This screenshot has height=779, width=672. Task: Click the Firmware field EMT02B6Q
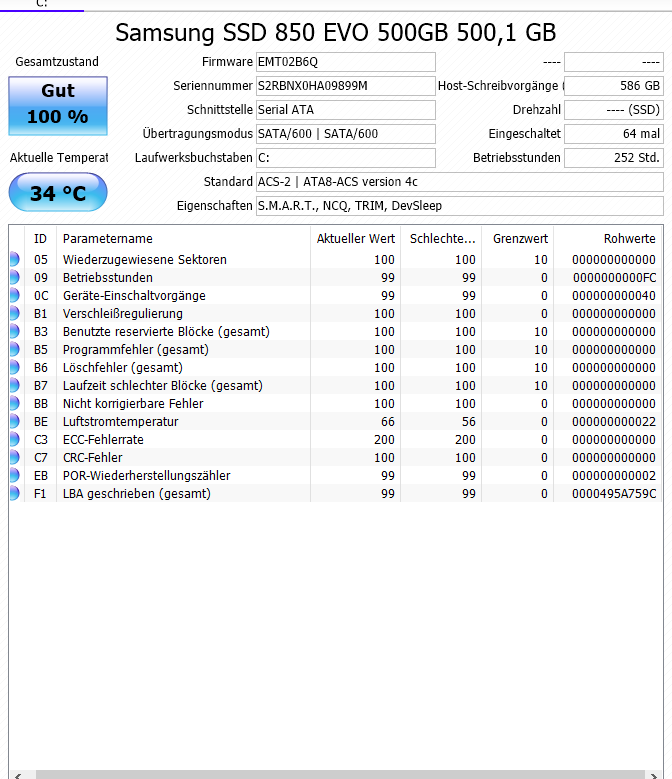click(x=346, y=62)
